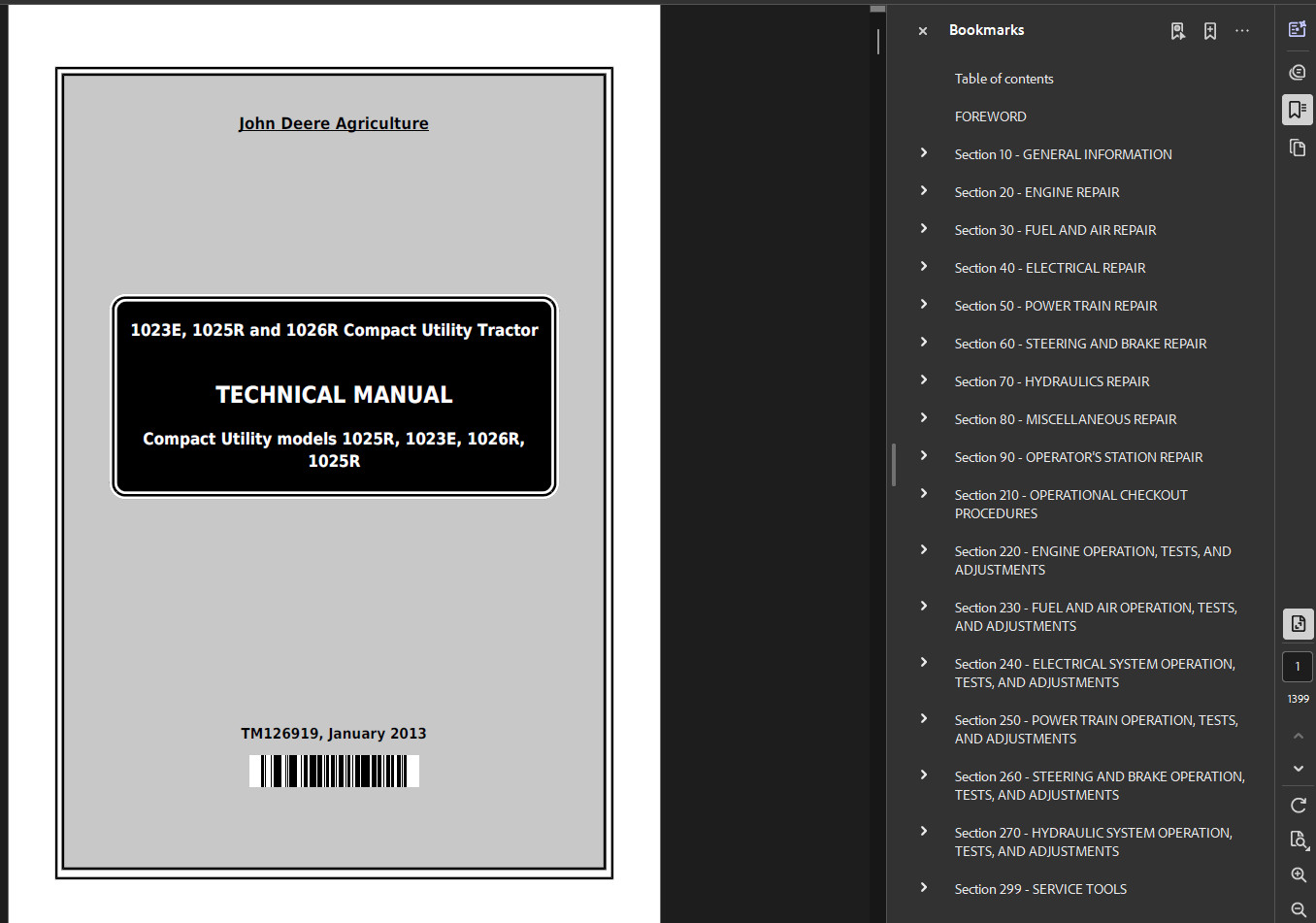Screen dimensions: 1316x923
Task: Click the add new bookmark icon
Action: click(x=1210, y=31)
